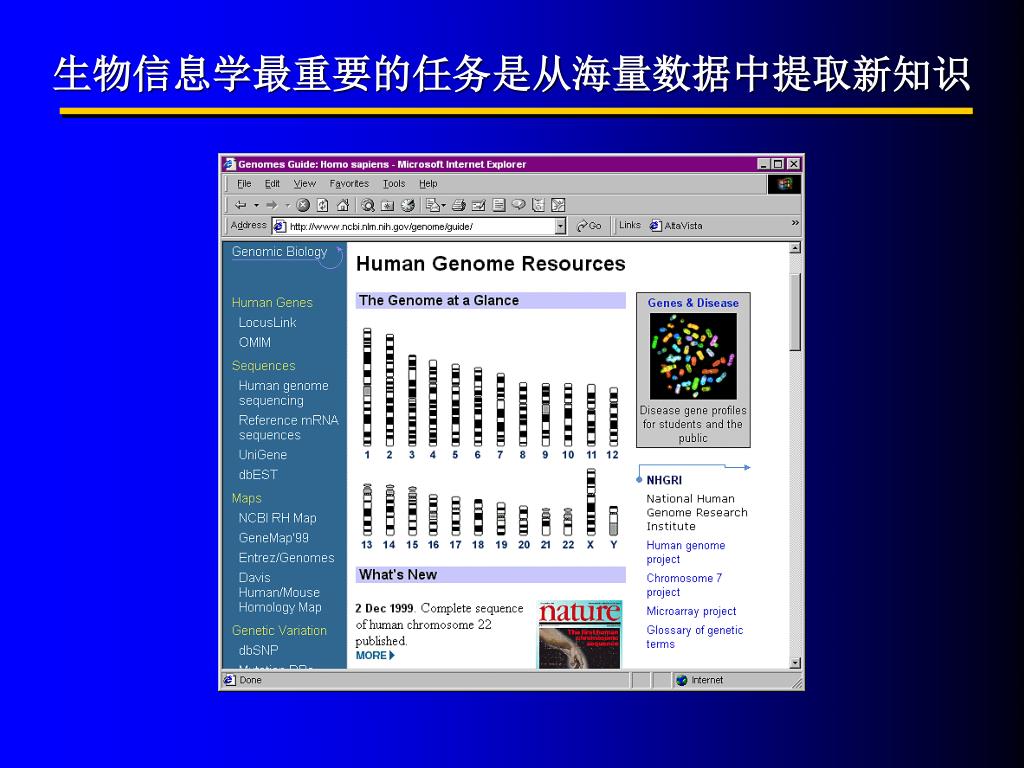Open the Entrez/Genomes link

[x=287, y=558]
